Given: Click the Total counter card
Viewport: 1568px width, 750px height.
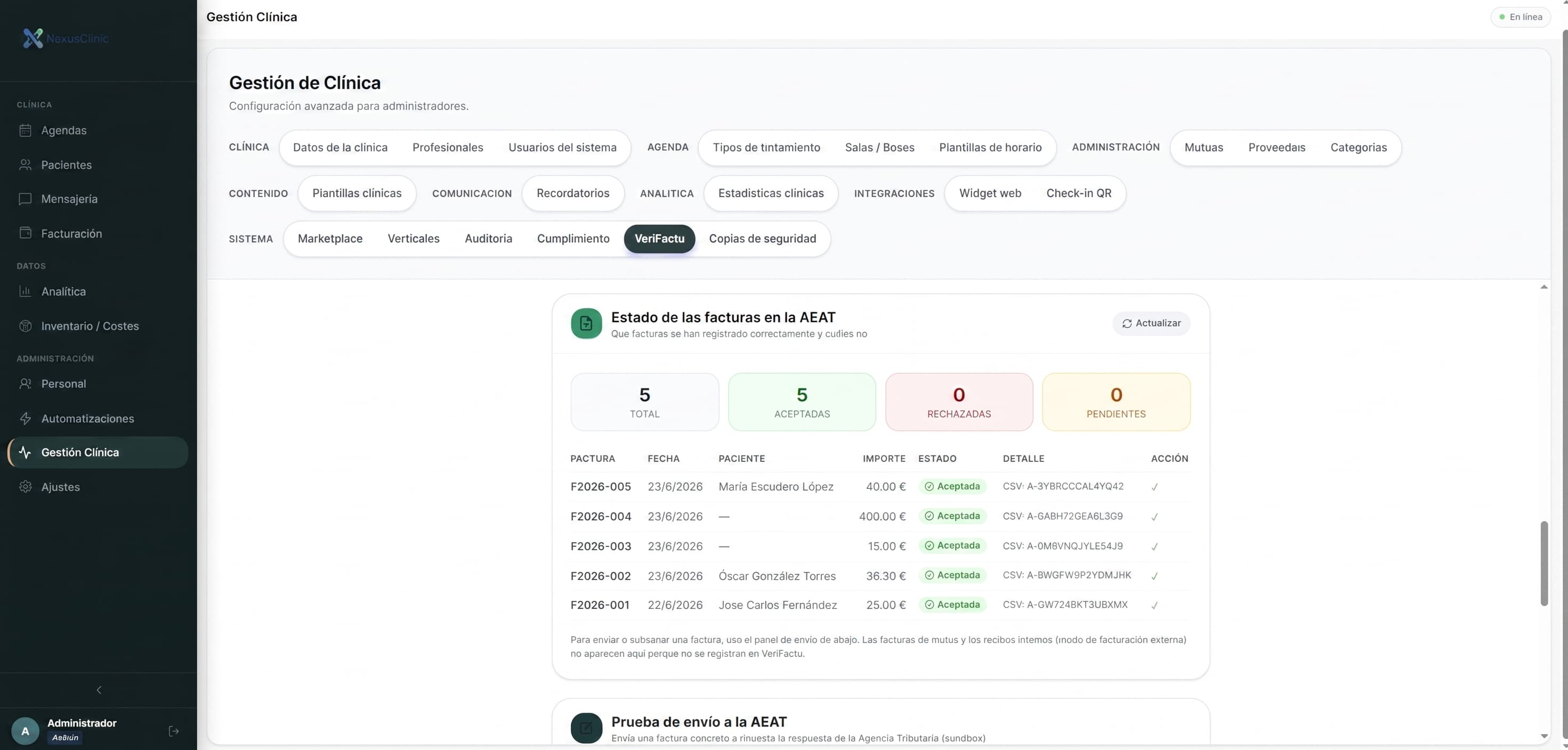Looking at the screenshot, I should (x=644, y=402).
